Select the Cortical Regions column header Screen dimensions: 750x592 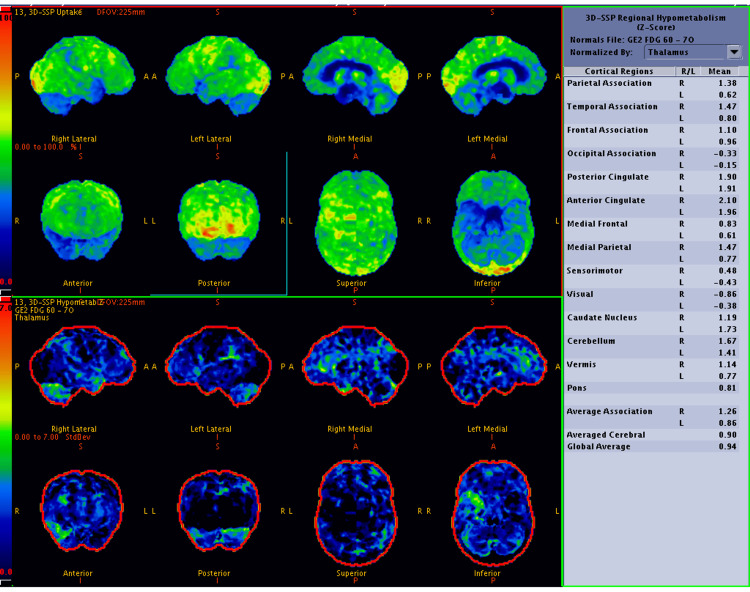(619, 71)
